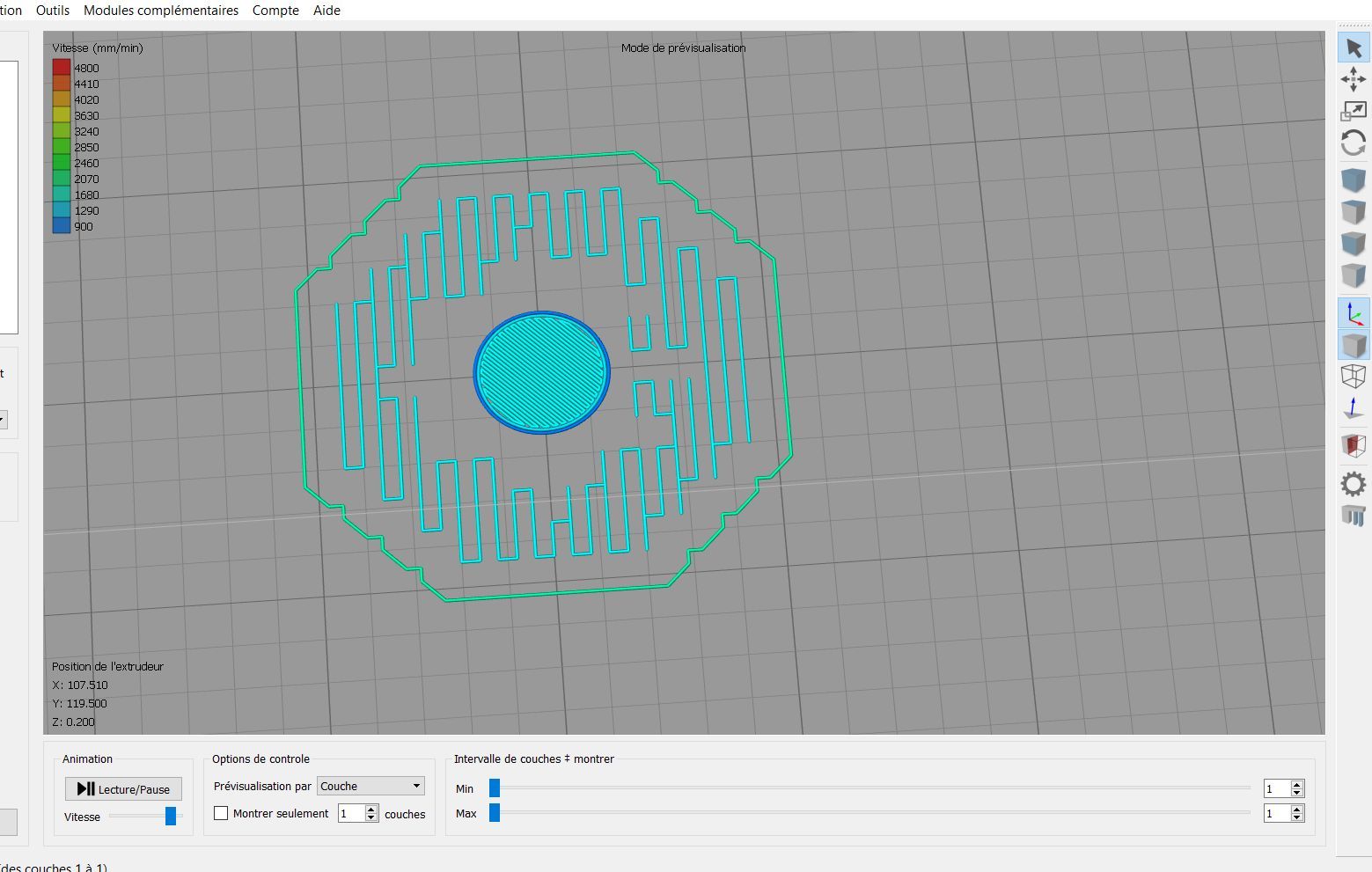
Task: Decrease the Min layer spinner value
Action: [1297, 793]
